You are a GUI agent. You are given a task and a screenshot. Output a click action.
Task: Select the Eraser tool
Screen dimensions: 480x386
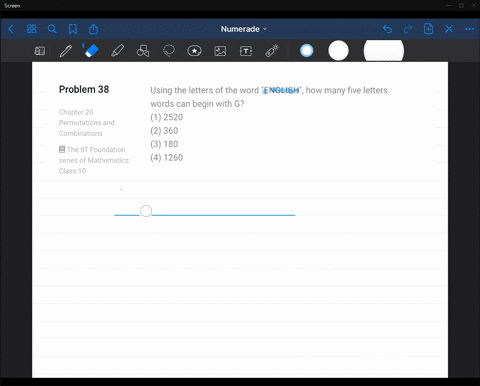(x=91, y=50)
